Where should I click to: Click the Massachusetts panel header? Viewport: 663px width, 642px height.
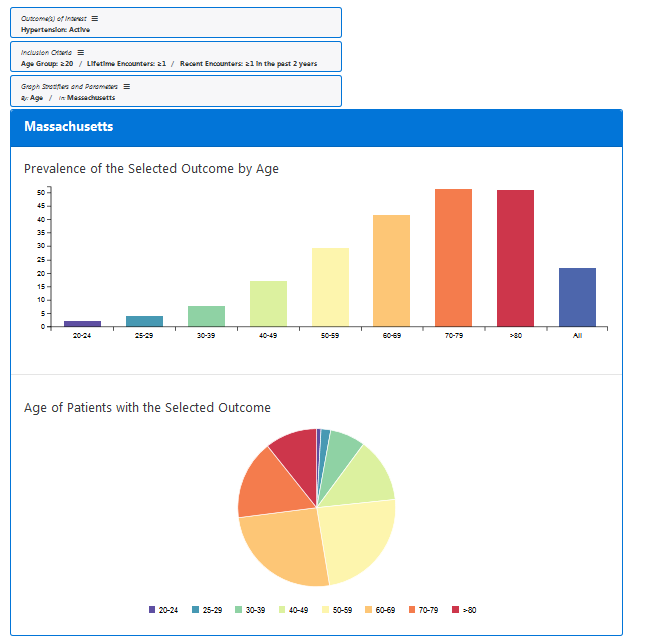(316, 128)
